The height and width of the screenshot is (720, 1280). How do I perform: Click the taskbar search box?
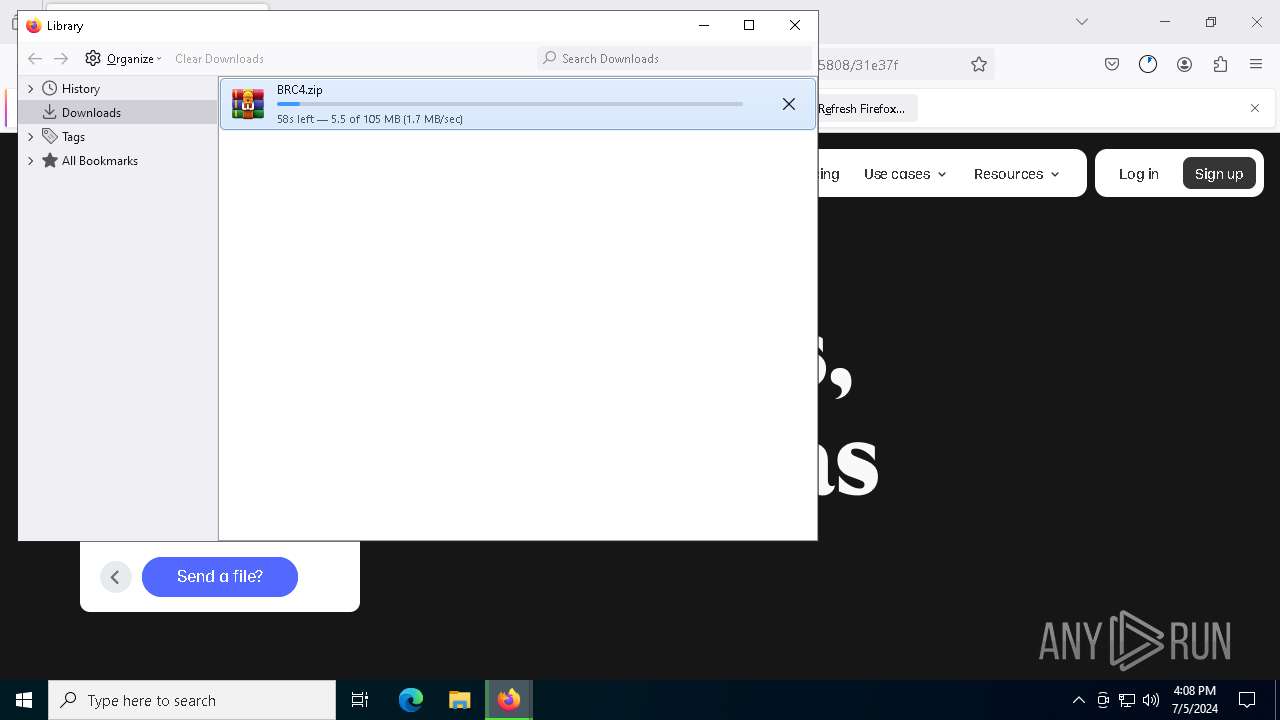point(192,700)
